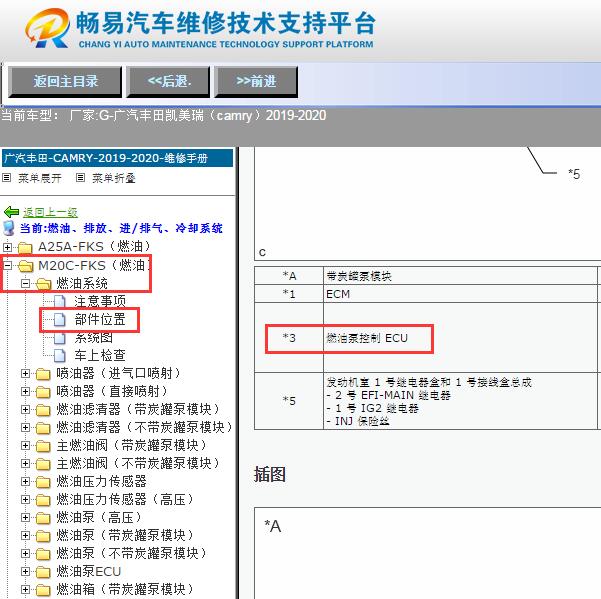601x599 pixels.
Task: Select 喷油器（直接喷射）tree item
Action: click(112, 391)
